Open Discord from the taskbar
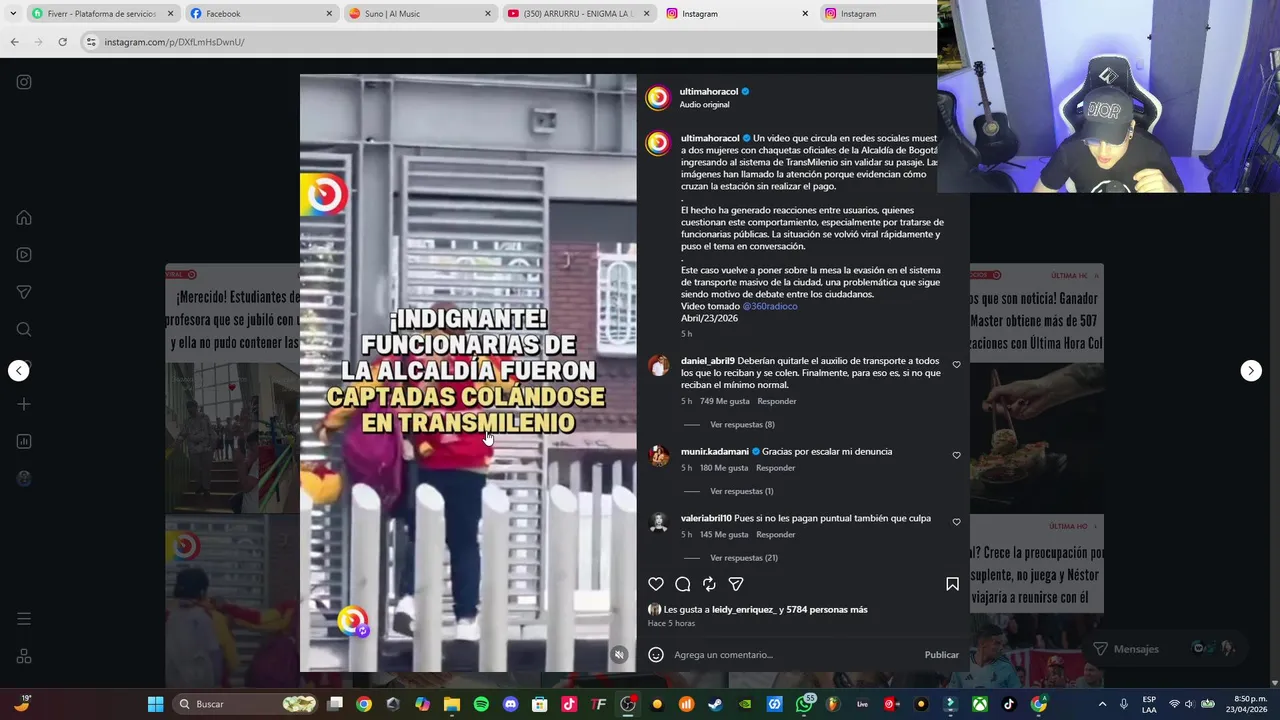 pos(511,704)
